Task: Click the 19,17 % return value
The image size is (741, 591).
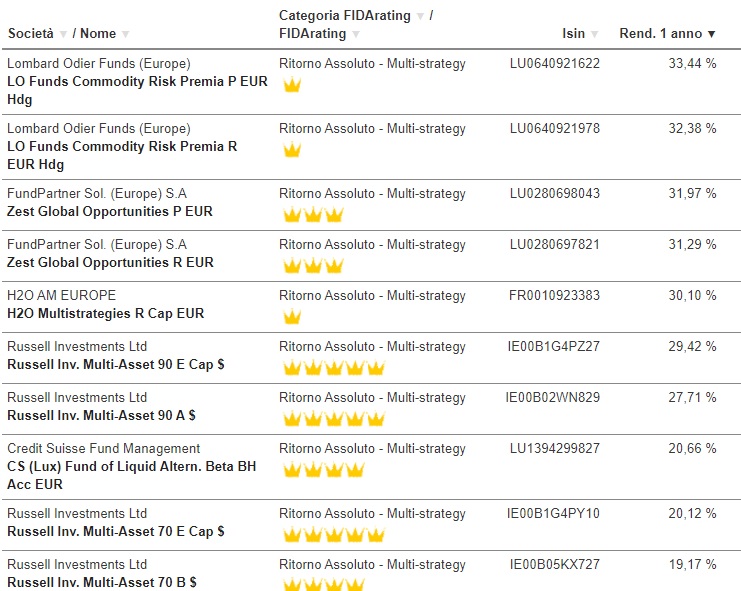Action: pos(692,565)
